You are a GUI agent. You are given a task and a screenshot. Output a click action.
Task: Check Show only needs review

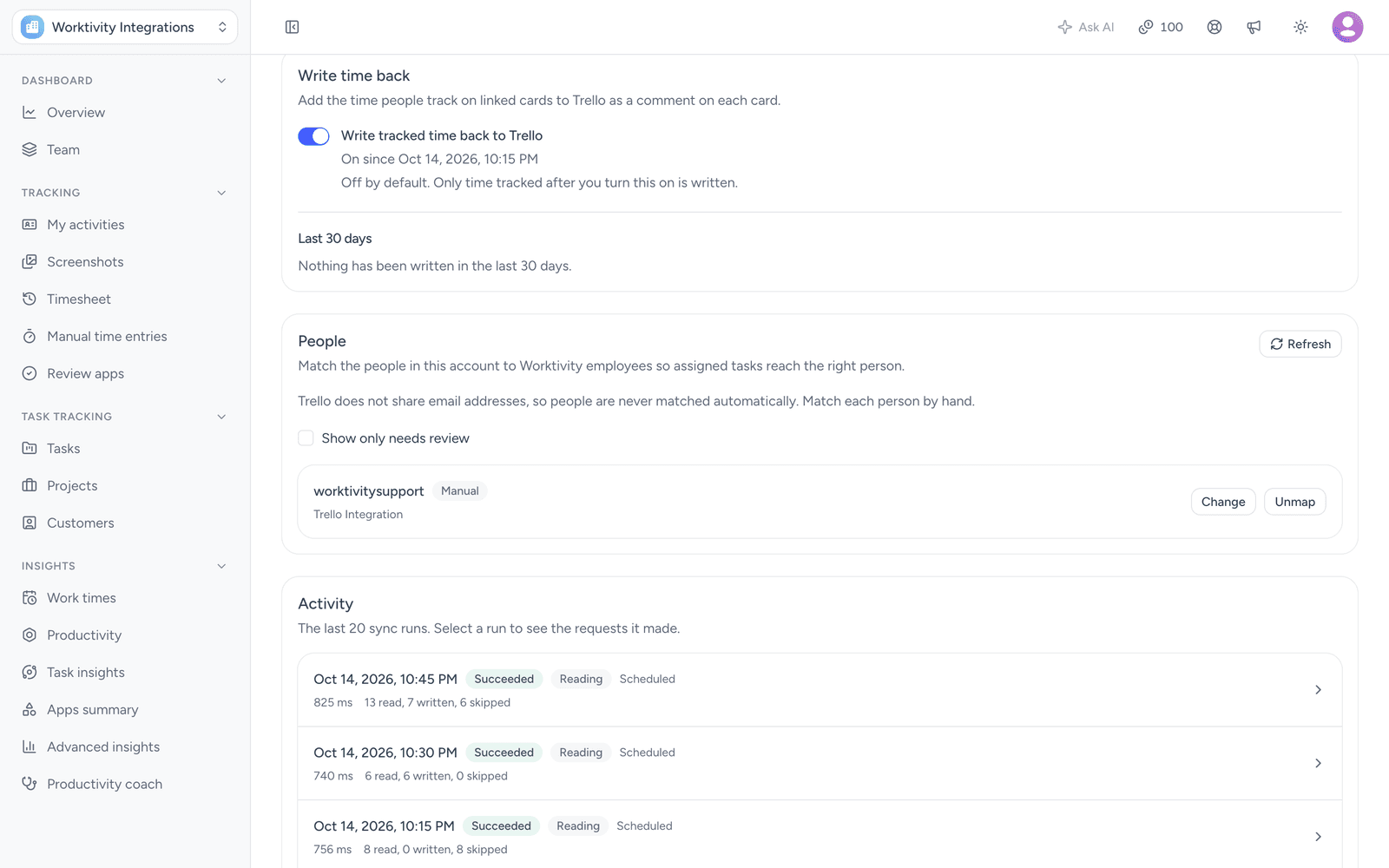click(306, 438)
